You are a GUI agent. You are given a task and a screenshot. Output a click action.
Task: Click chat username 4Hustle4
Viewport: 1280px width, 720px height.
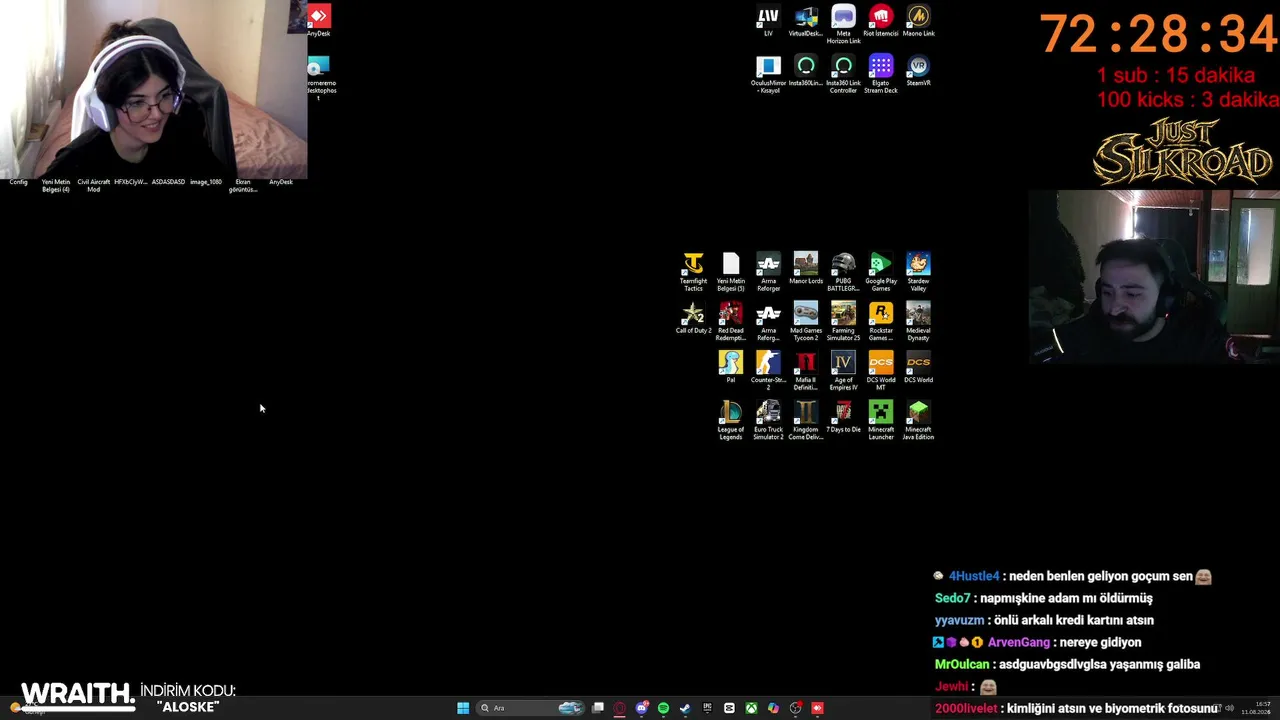tap(974, 576)
